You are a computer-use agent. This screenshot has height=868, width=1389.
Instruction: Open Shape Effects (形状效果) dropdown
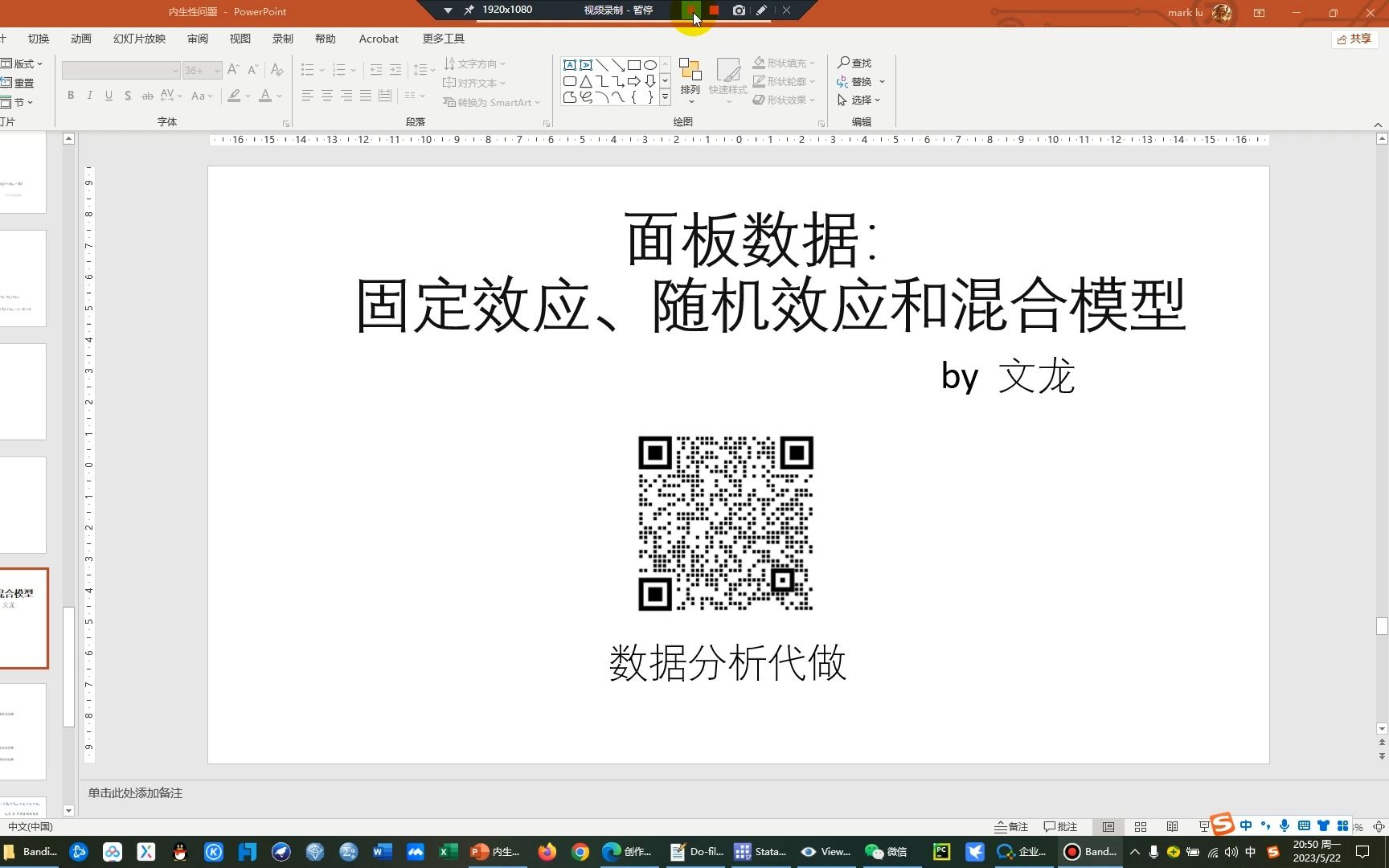pyautogui.click(x=785, y=100)
